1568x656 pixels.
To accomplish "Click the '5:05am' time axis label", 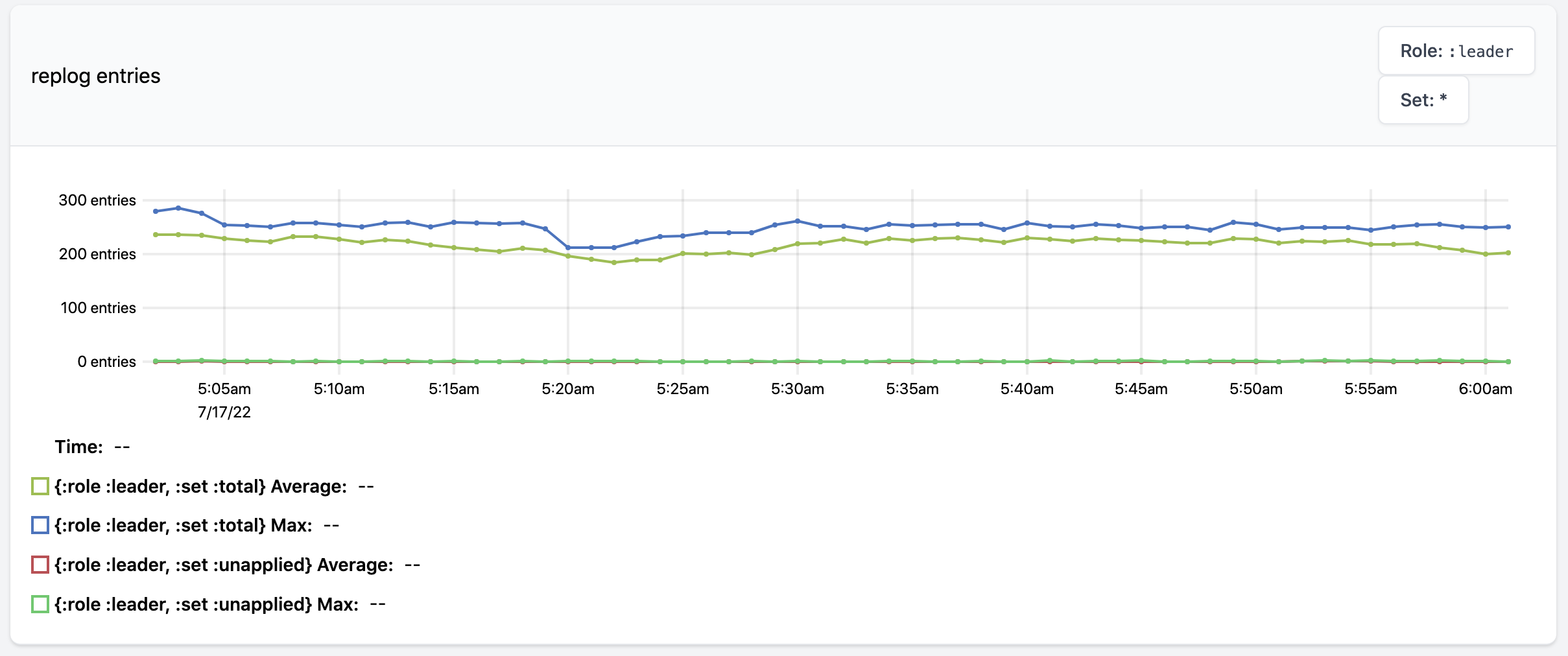I will tap(224, 389).
